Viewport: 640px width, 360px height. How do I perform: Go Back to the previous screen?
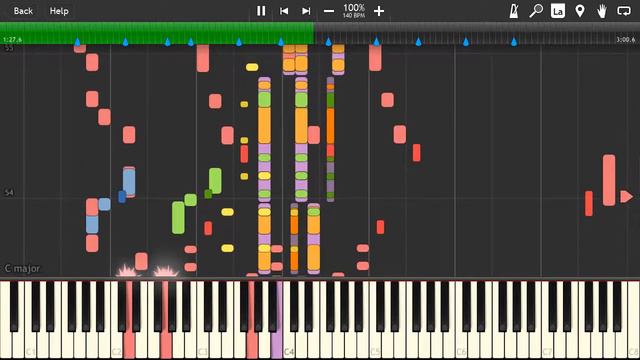[23, 11]
